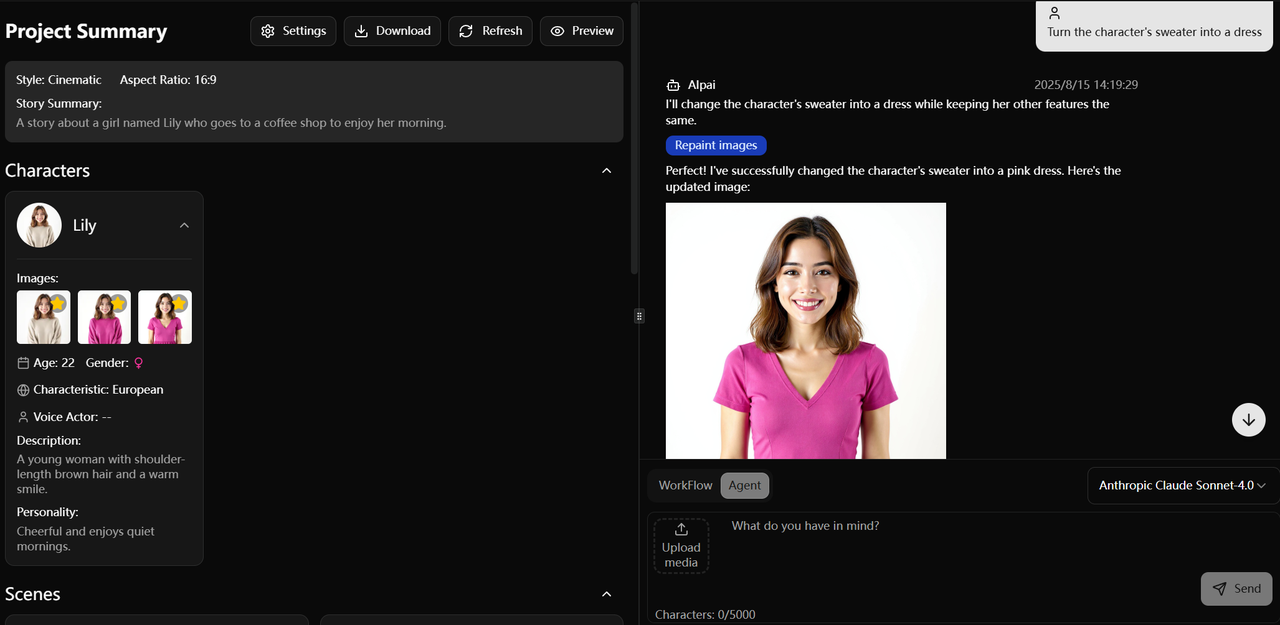Open the Settings gear button

[294, 31]
